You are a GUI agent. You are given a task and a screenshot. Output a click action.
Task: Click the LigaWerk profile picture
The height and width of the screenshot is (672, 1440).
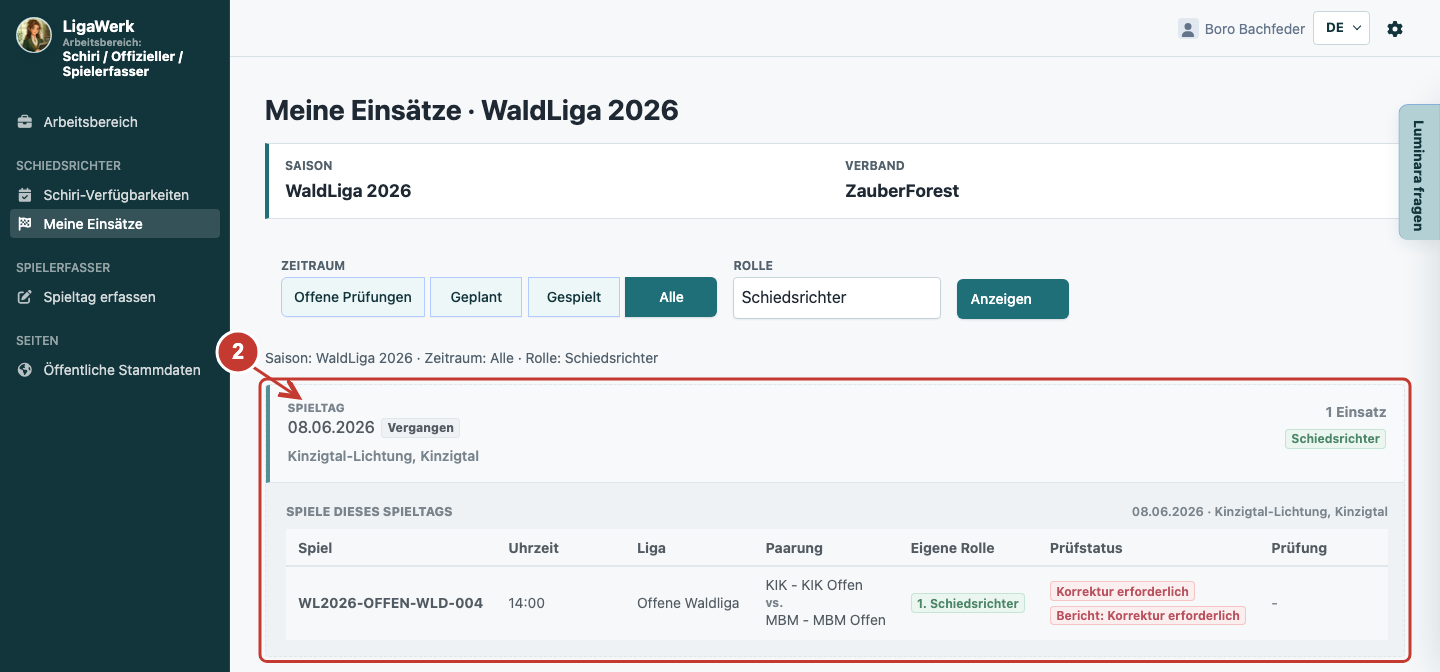(x=34, y=35)
